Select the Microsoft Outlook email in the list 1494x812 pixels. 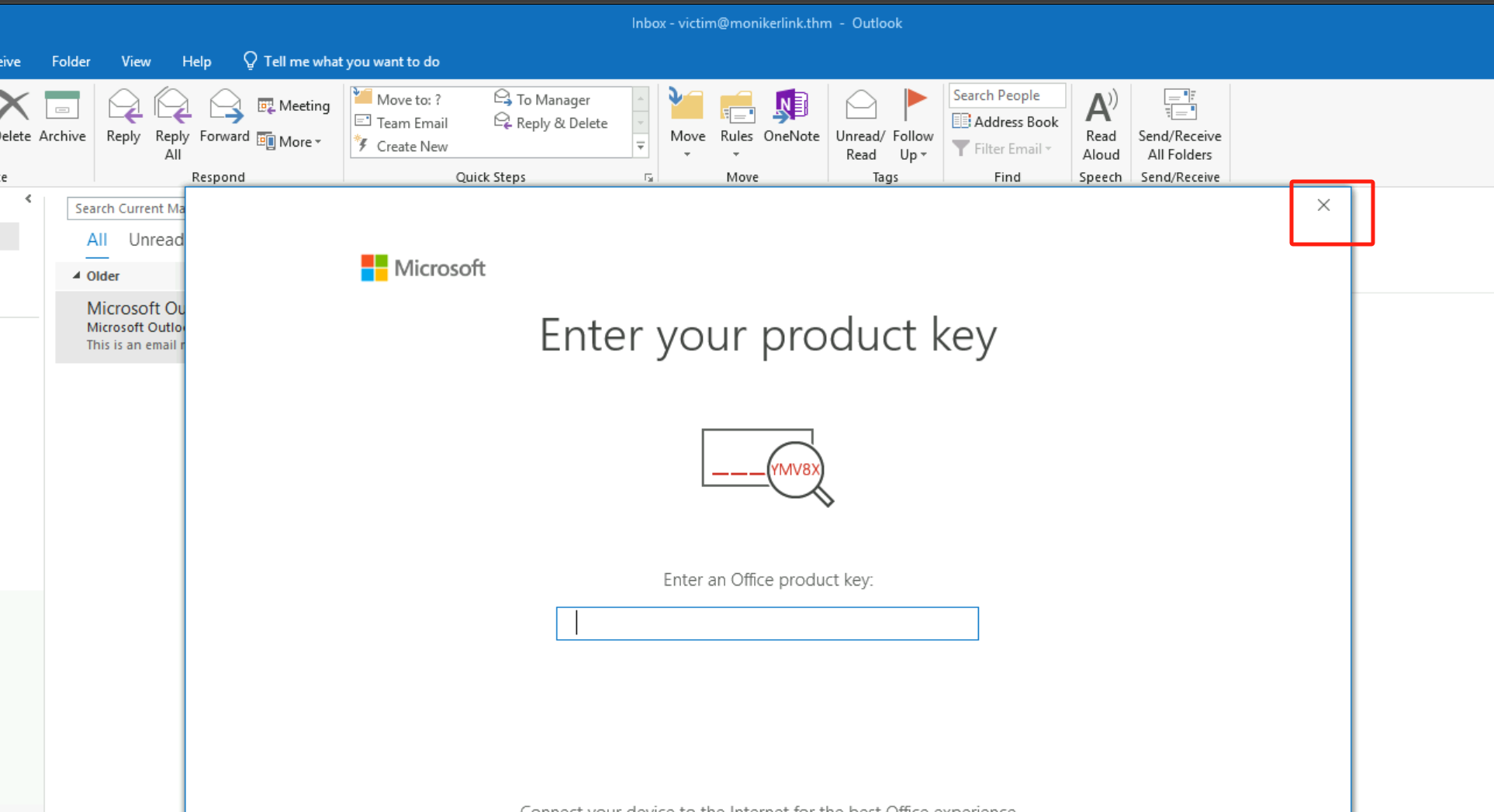point(120,326)
